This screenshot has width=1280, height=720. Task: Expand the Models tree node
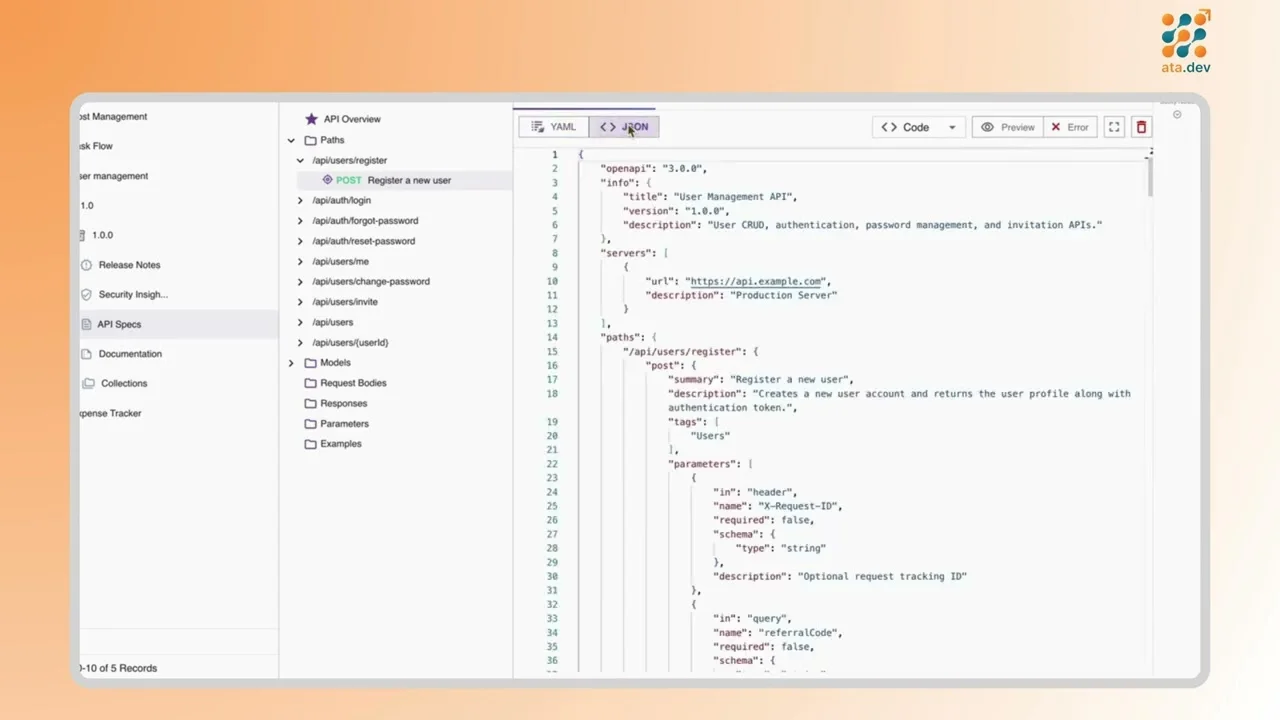(x=291, y=362)
